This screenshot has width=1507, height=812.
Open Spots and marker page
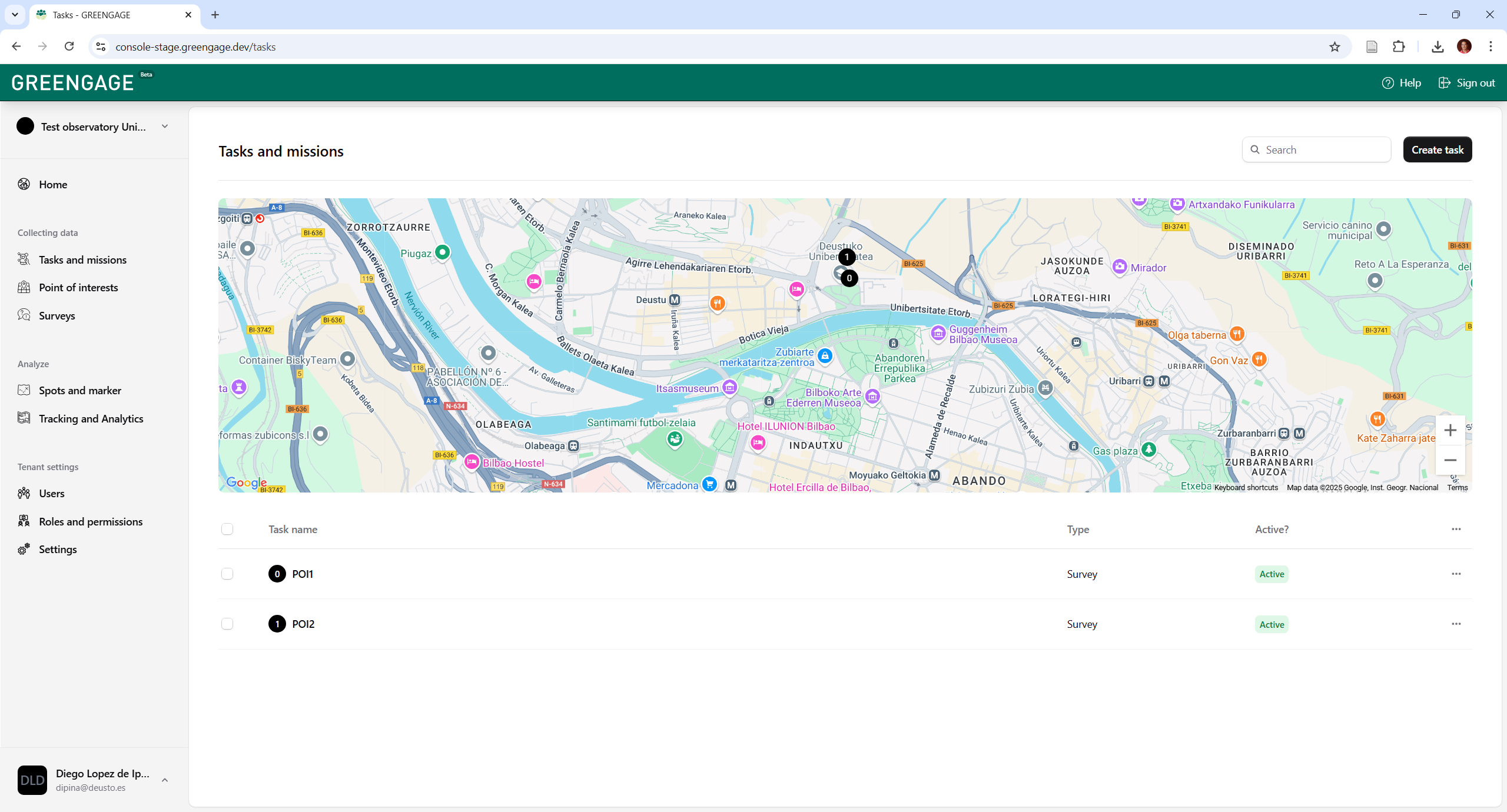[80, 390]
